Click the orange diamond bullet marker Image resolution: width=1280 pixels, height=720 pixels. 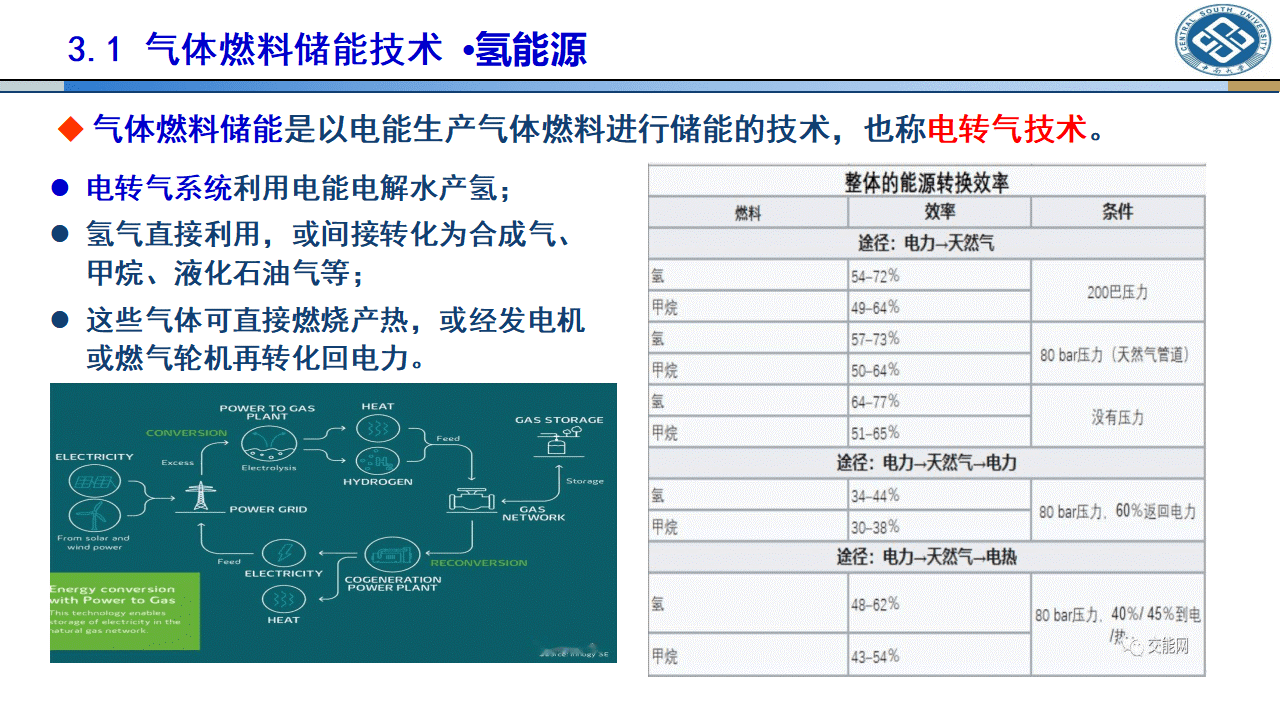click(70, 130)
